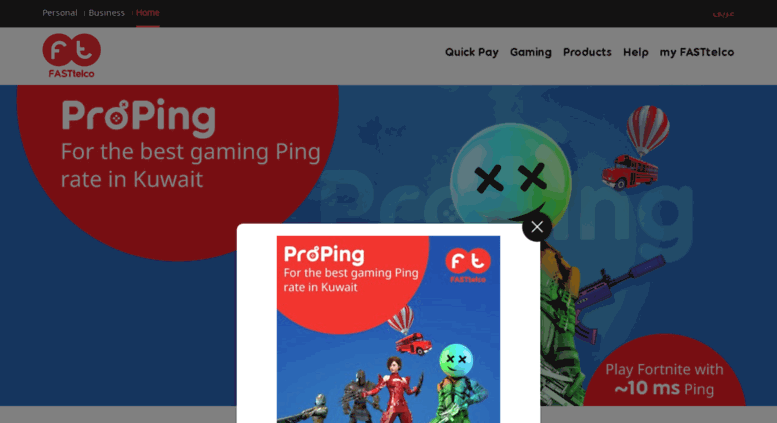
Task: Click the large smiley head with X eyes
Action: 511,174
